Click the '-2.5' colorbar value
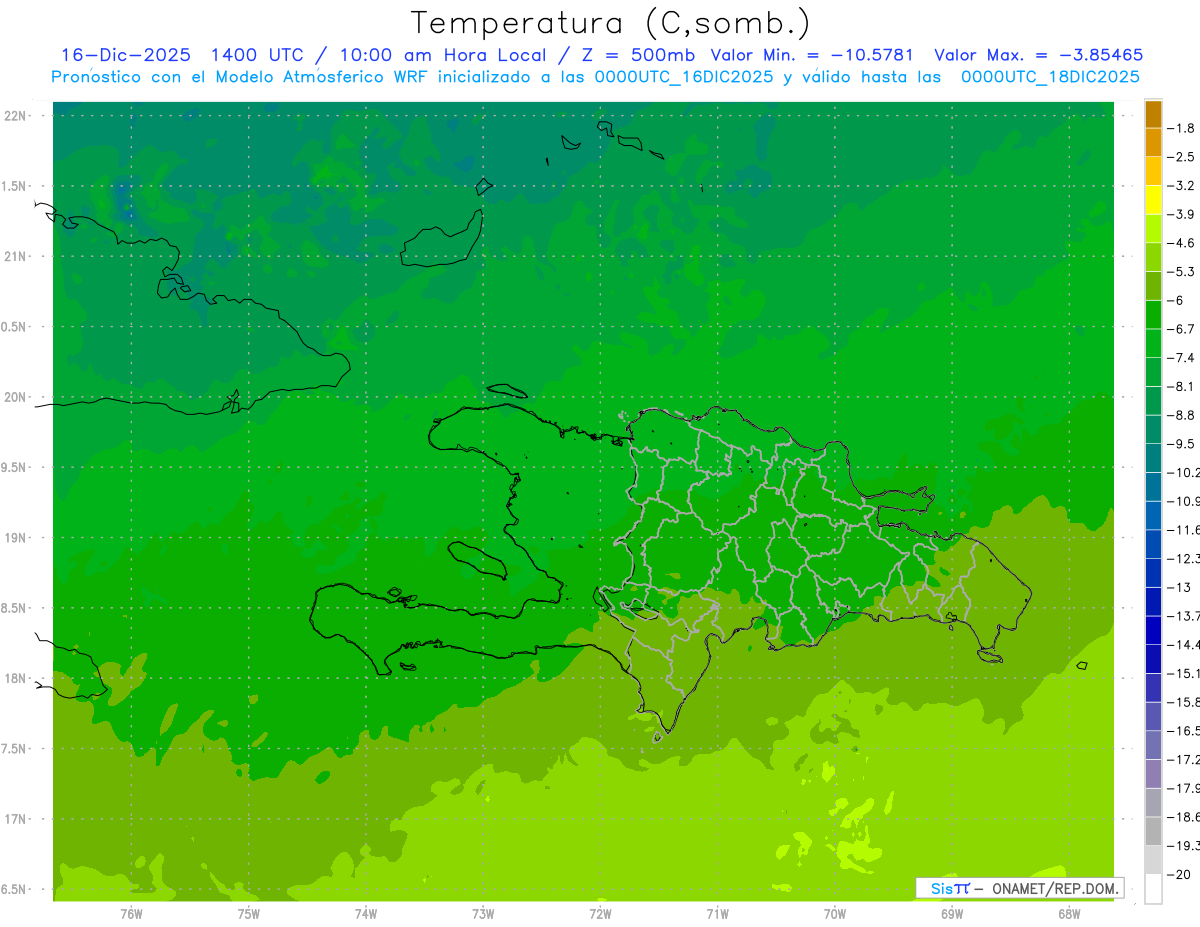The height and width of the screenshot is (927, 1200). (1183, 157)
